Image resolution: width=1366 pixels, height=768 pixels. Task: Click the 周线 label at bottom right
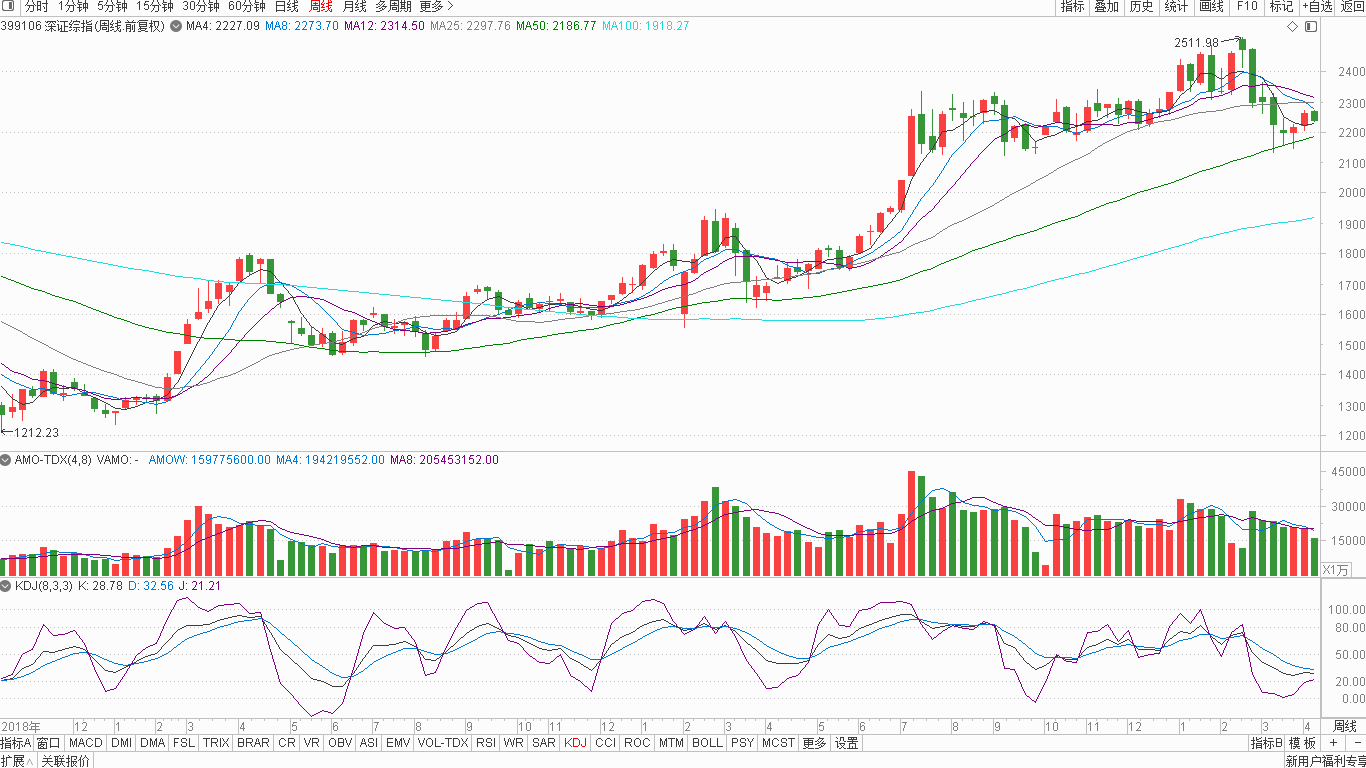[1345, 726]
